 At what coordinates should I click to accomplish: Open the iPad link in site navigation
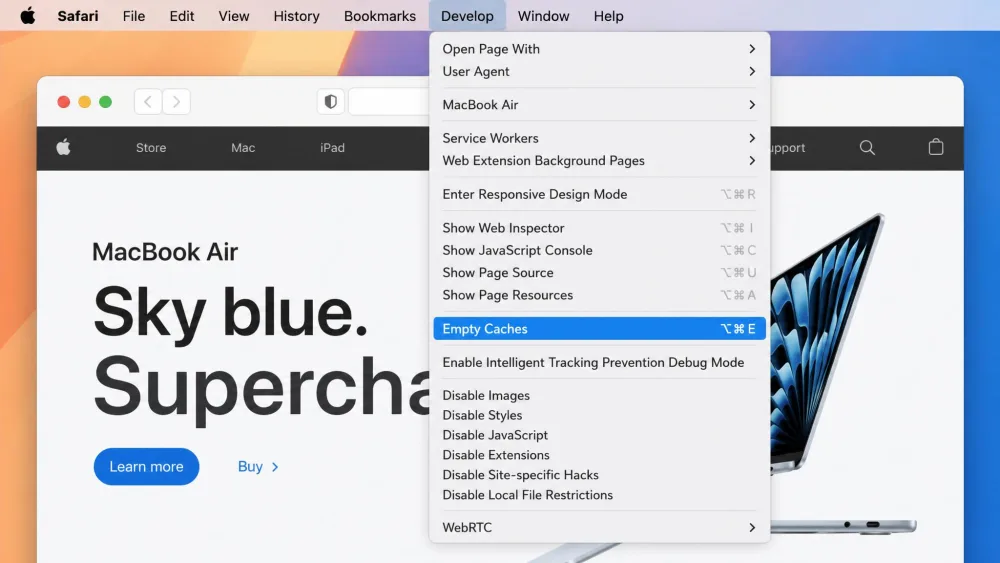[x=332, y=147]
